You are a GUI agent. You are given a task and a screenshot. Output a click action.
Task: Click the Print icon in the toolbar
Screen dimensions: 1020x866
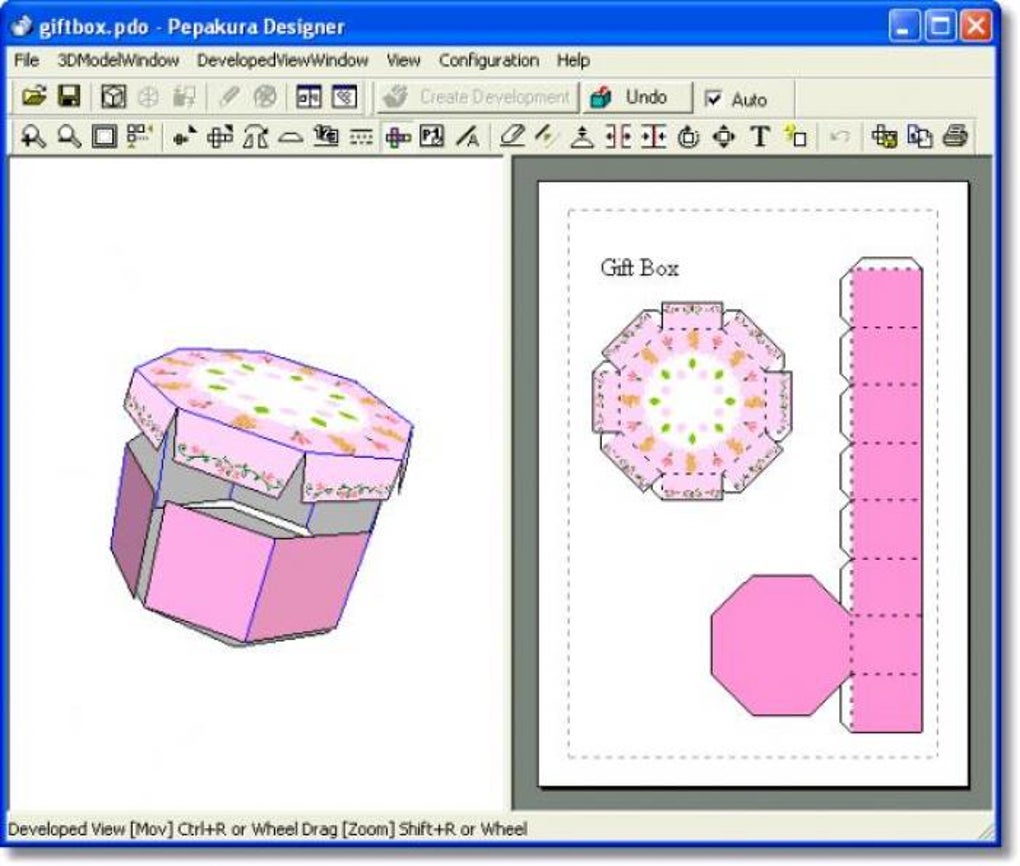955,137
